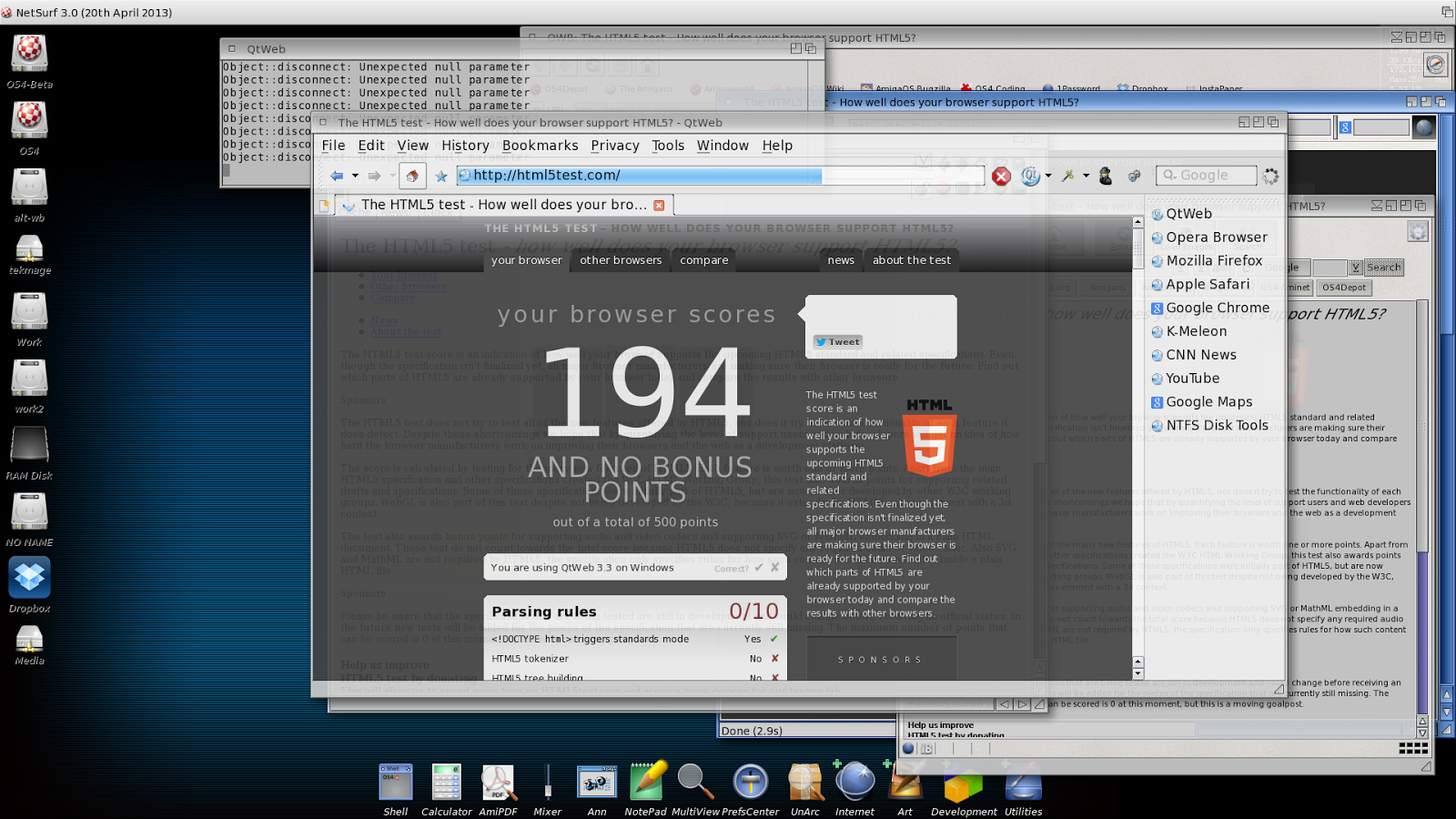Click the Tweet button
1456x819 pixels.
[x=838, y=342]
